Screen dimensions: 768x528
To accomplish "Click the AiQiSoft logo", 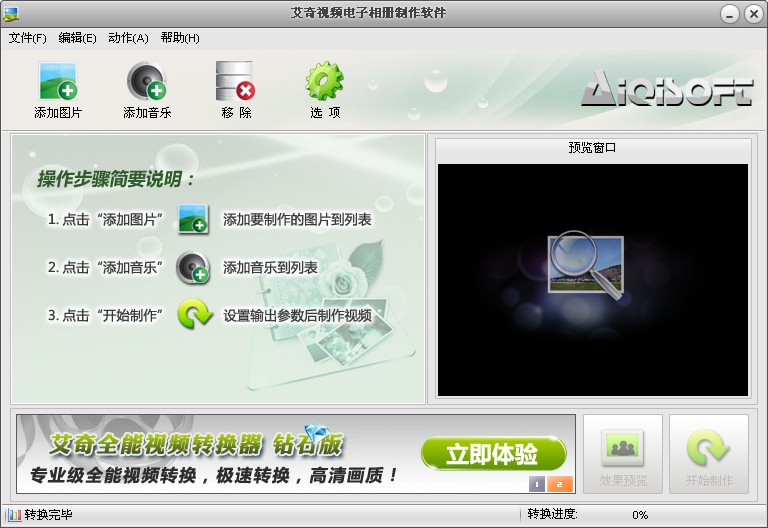I will (667, 88).
